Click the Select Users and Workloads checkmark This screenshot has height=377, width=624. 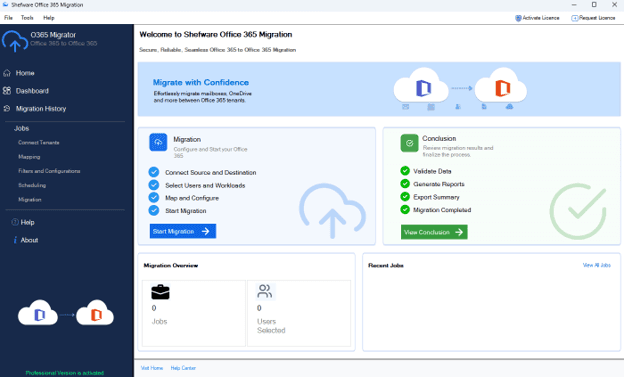[x=154, y=185]
